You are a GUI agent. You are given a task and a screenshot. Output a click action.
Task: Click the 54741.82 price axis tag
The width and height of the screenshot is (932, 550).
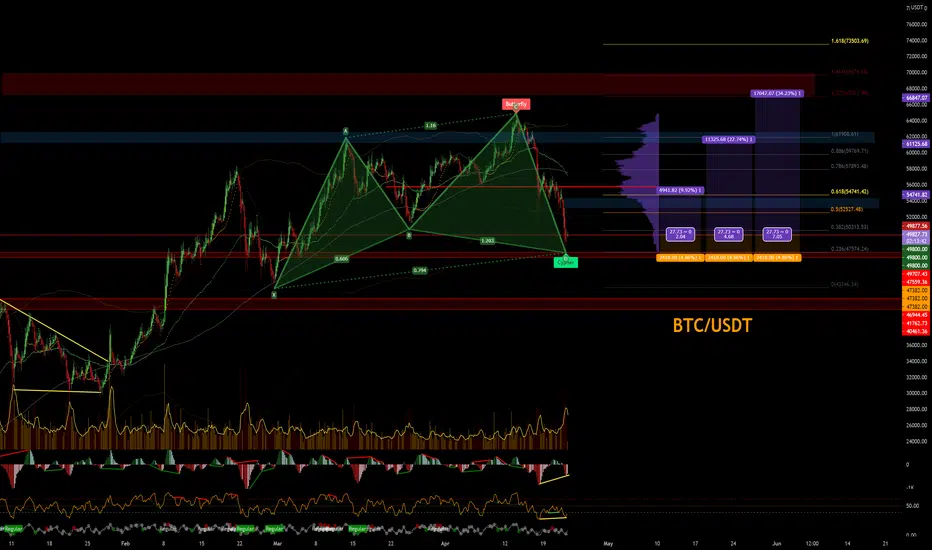(x=915, y=195)
